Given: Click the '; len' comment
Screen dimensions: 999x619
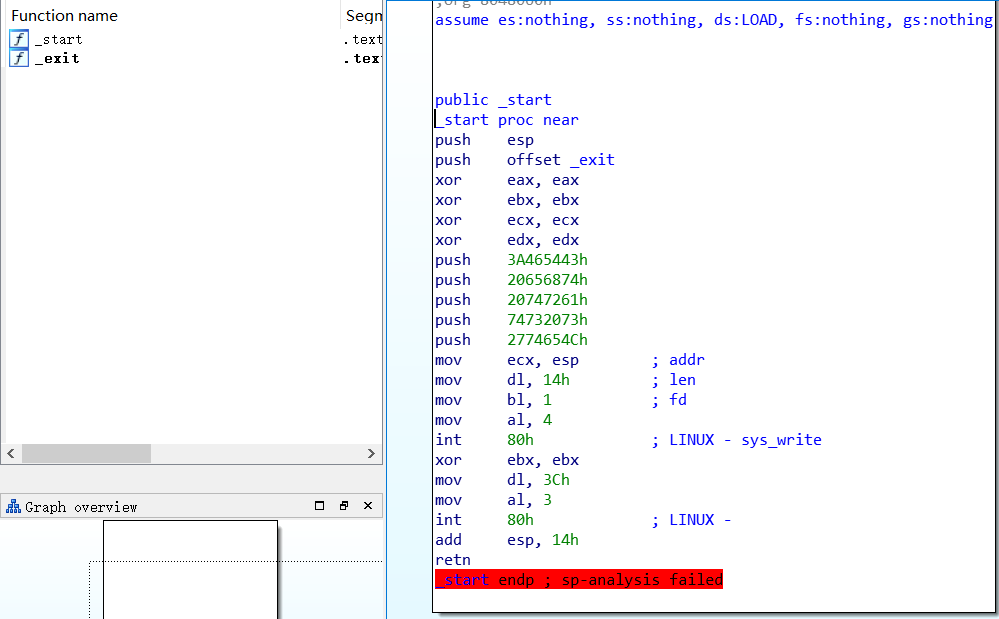Looking at the screenshot, I should pos(673,380).
